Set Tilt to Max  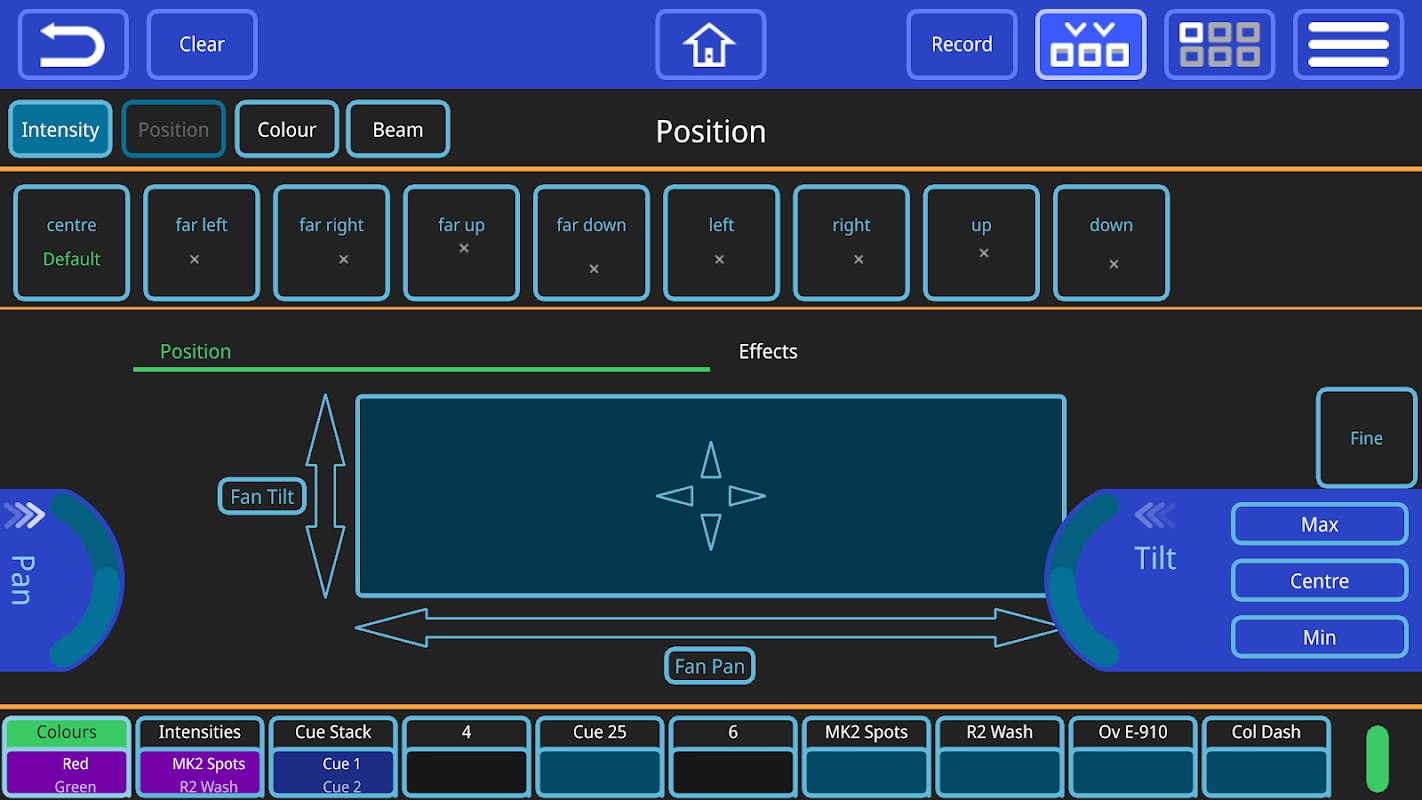pyautogui.click(x=1320, y=524)
